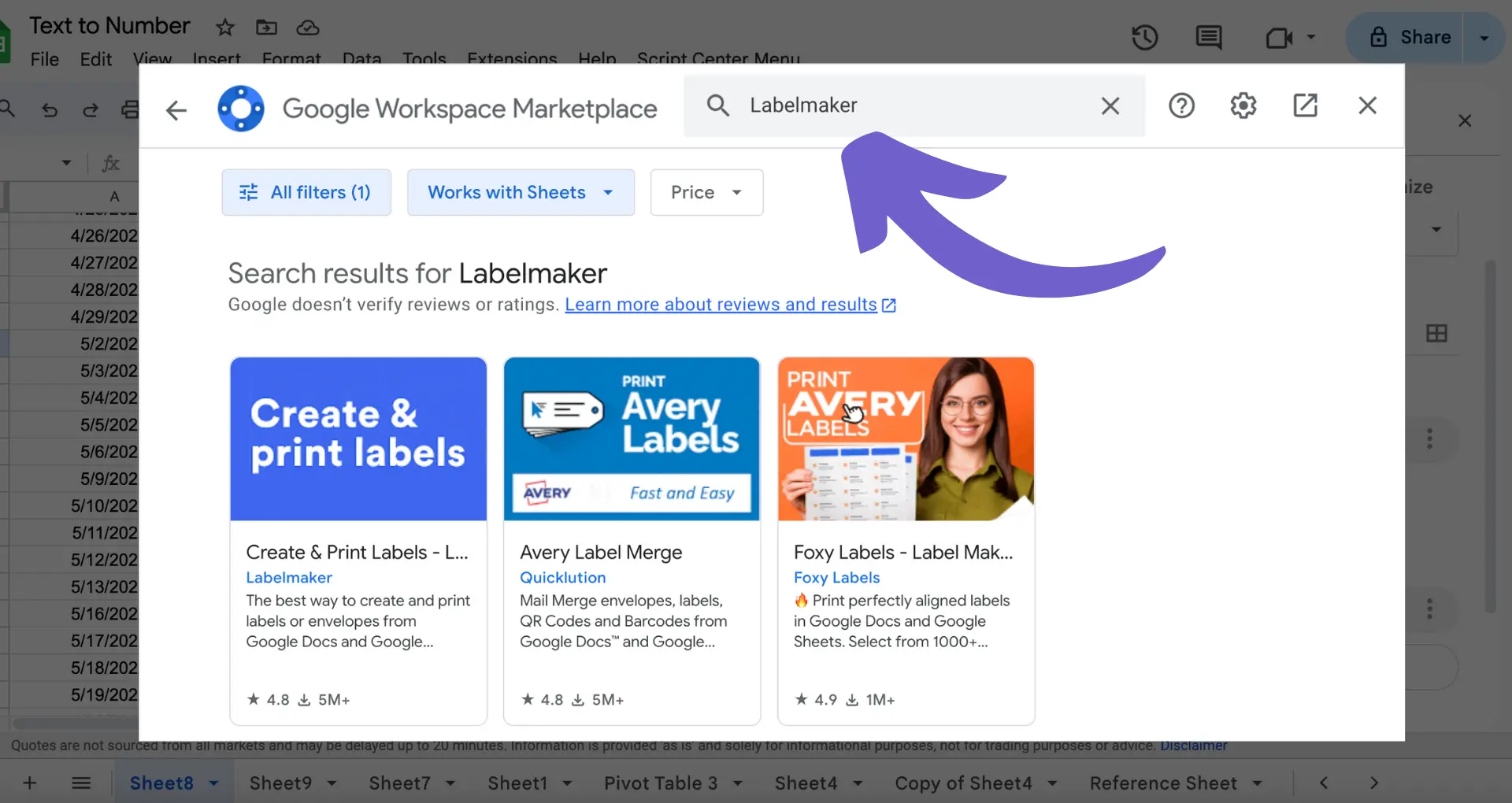Switch to Sheet4 tab
The width and height of the screenshot is (1512, 803).
click(x=806, y=783)
